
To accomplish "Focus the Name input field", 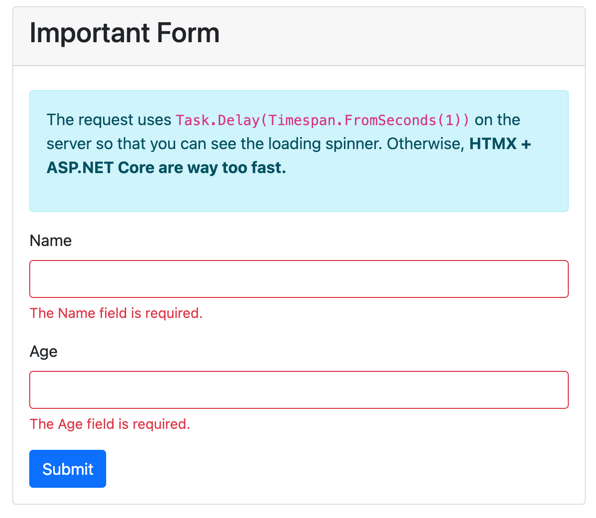I will click(x=299, y=279).
